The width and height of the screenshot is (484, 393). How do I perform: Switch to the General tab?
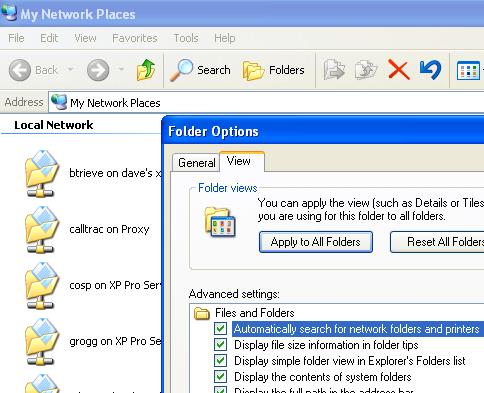[196, 163]
